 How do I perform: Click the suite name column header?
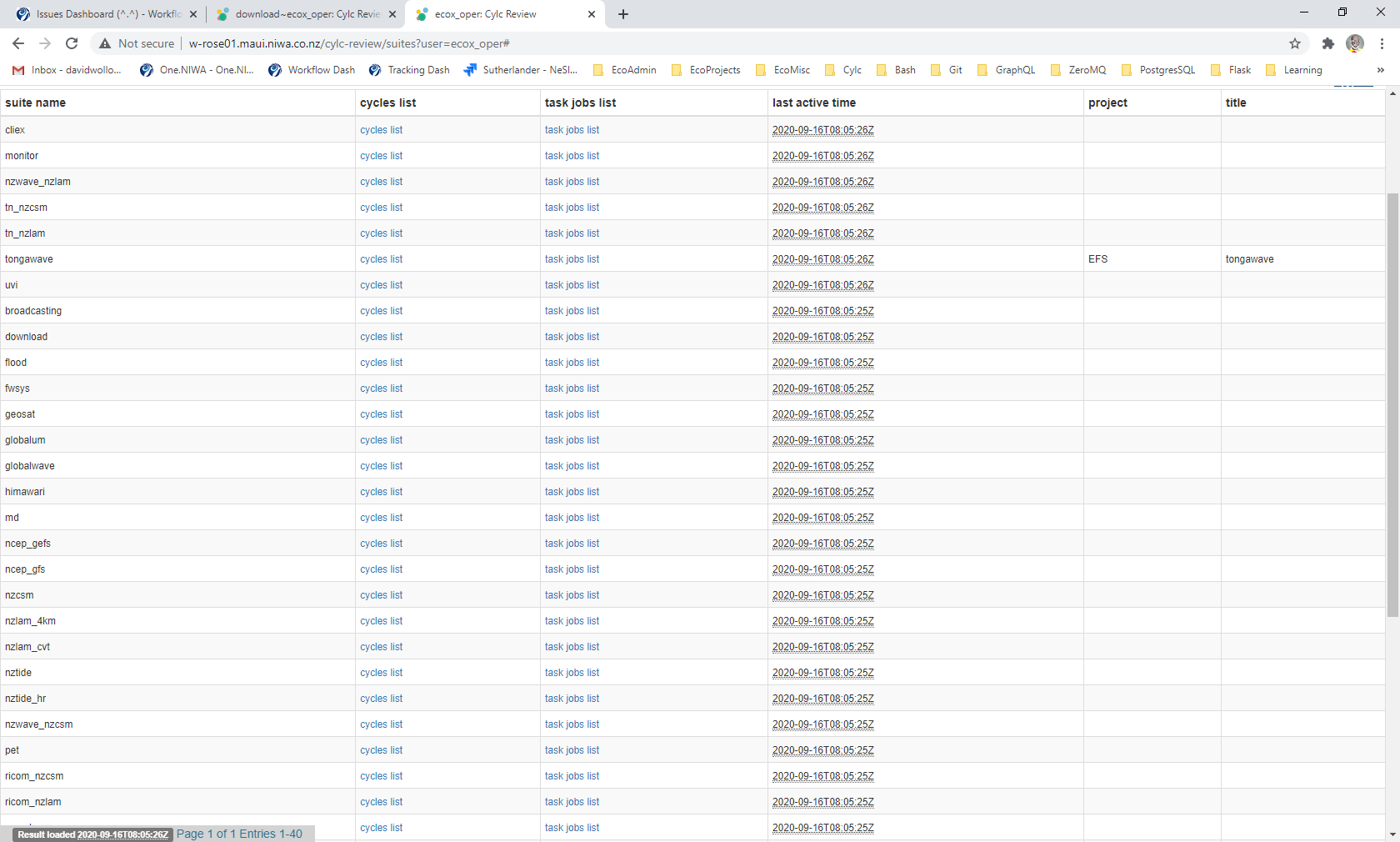coord(35,103)
